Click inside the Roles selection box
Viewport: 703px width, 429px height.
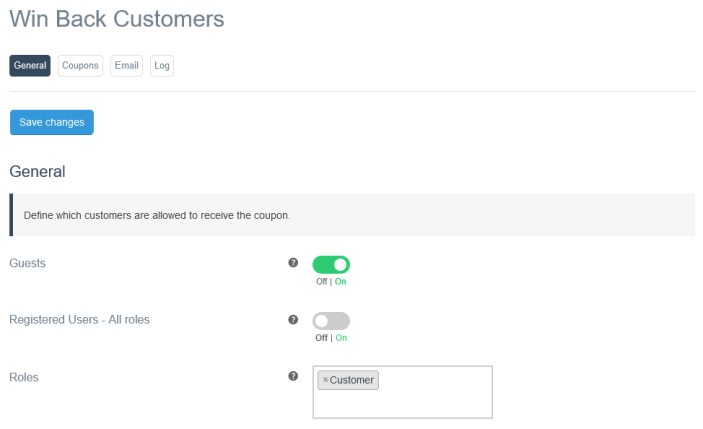coord(430,402)
